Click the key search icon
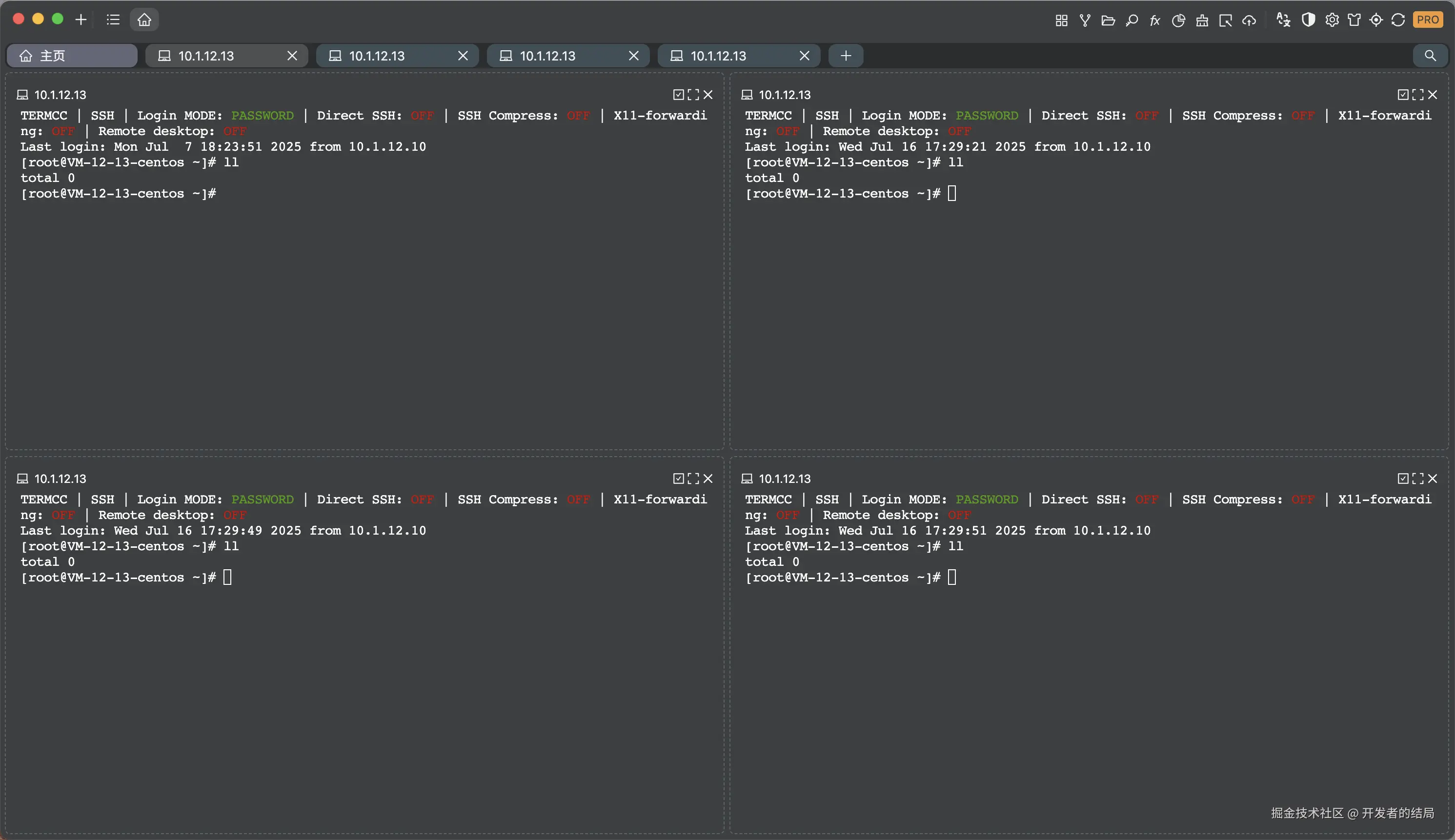The width and height of the screenshot is (1455, 840). point(1132,20)
